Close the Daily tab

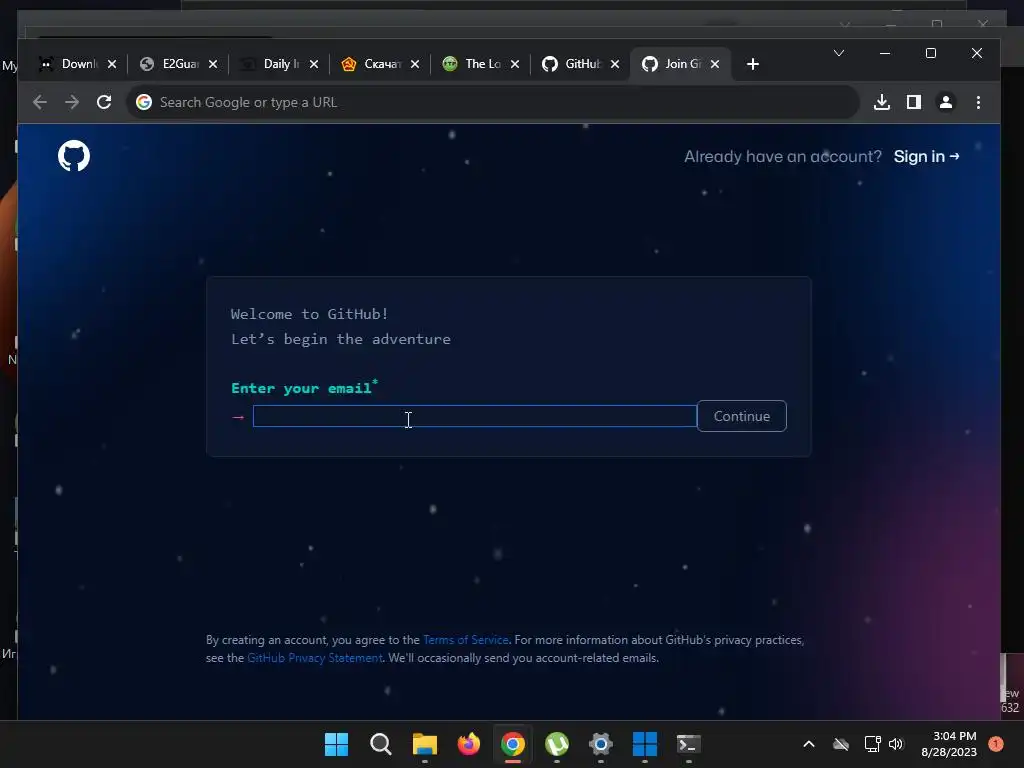314,64
